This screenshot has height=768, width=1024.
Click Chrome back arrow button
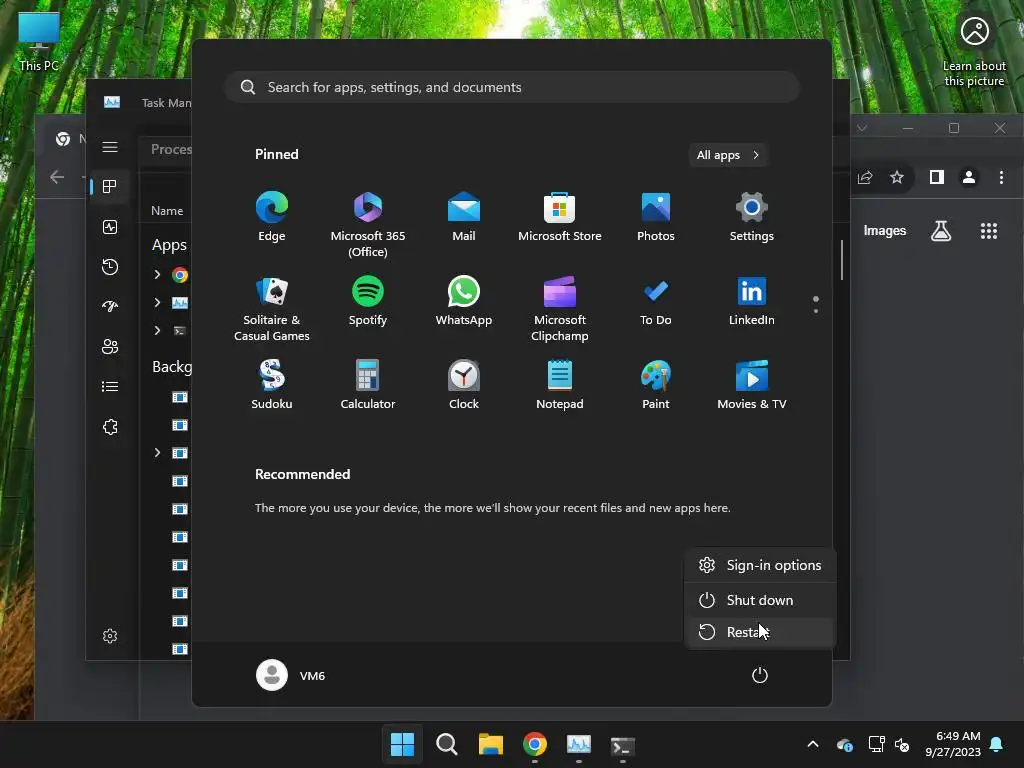(x=57, y=177)
